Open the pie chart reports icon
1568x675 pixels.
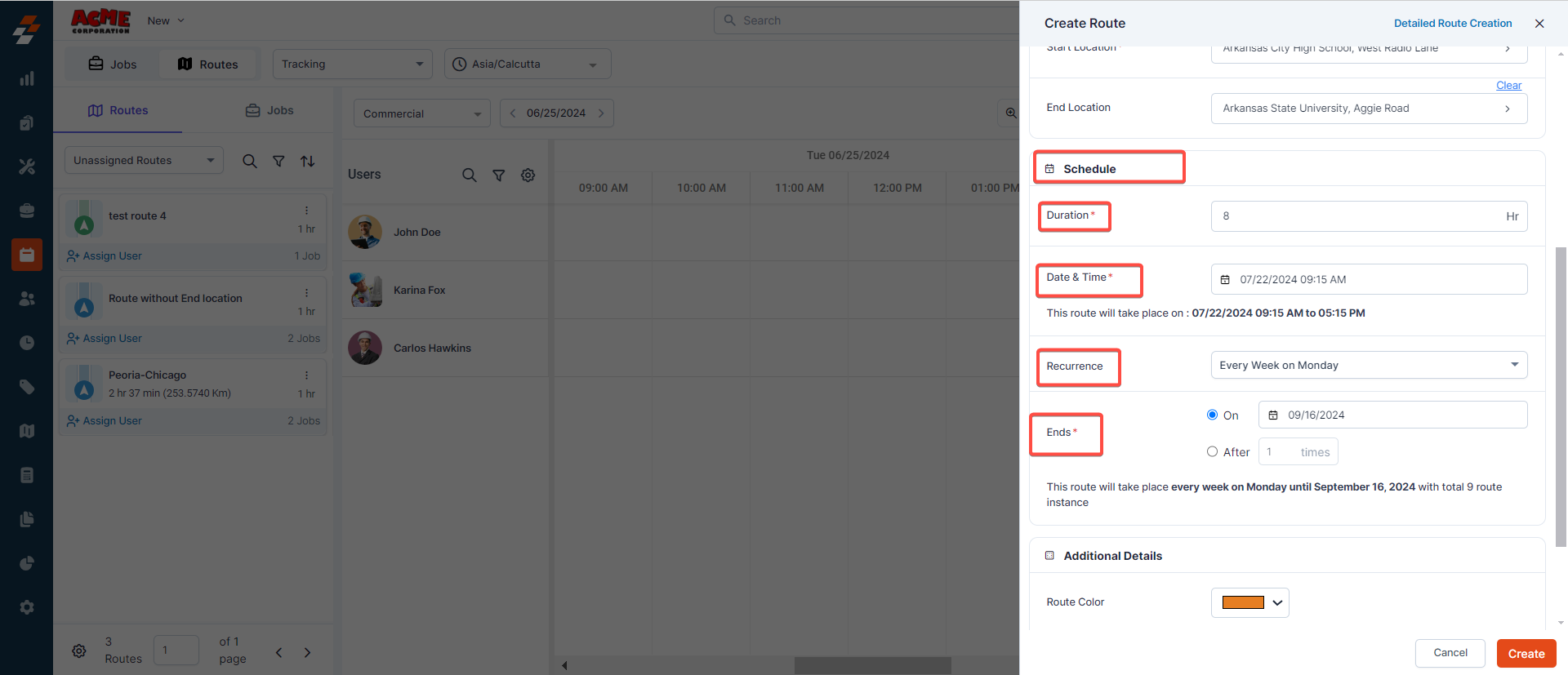click(27, 563)
